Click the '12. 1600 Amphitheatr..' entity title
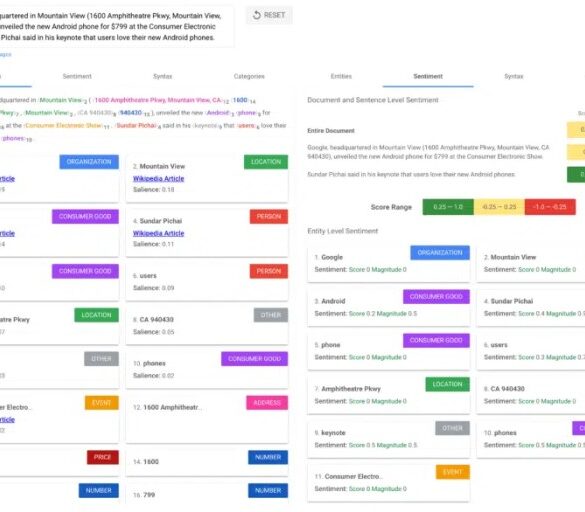 coord(168,407)
